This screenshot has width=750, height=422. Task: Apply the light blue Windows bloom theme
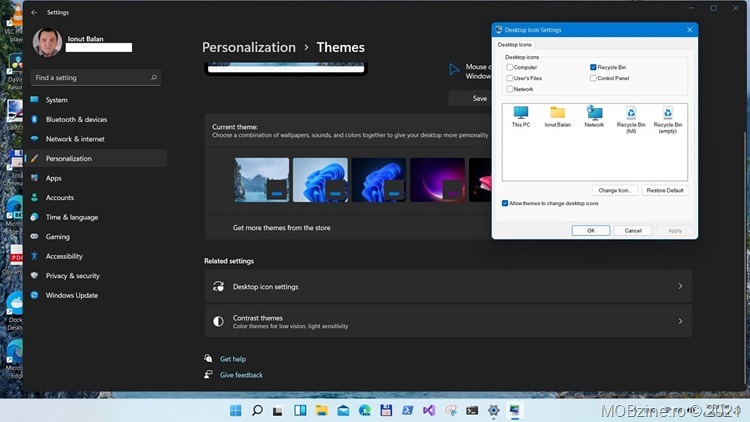tap(320, 180)
